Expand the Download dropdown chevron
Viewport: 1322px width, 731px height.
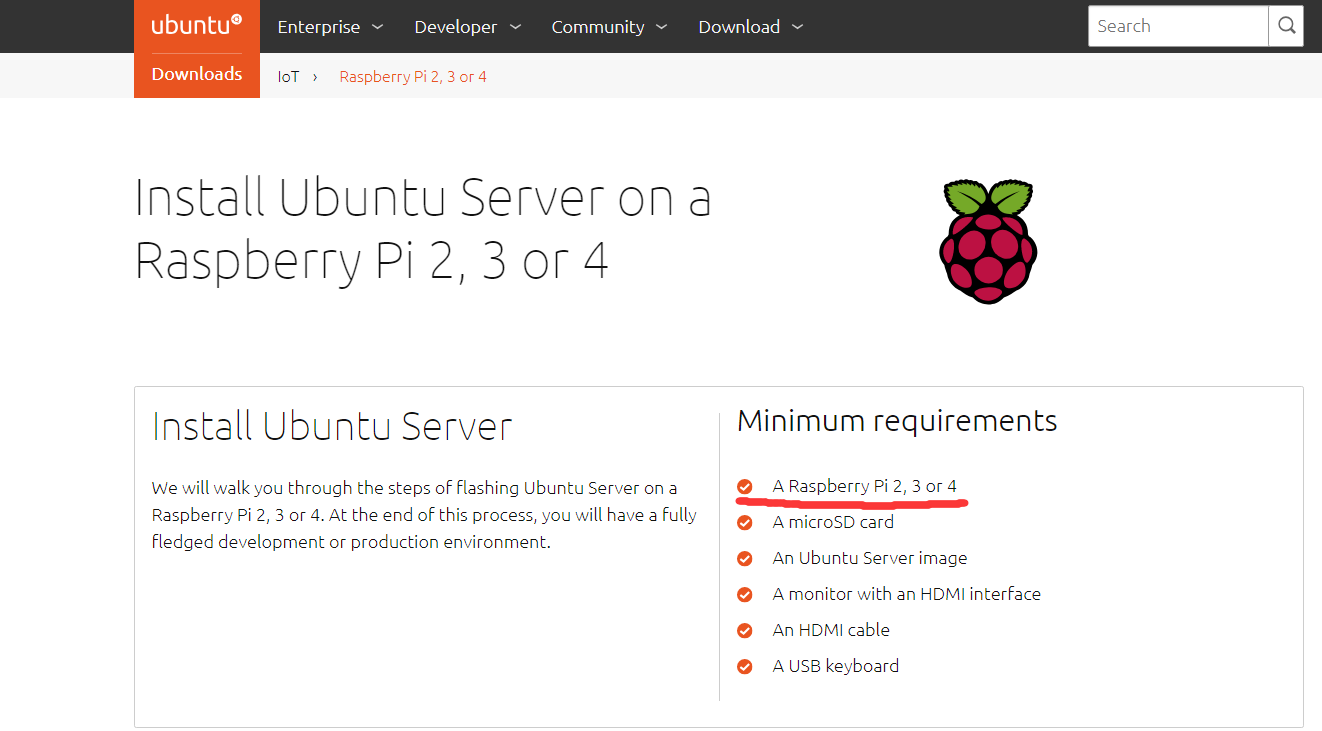pos(797,27)
